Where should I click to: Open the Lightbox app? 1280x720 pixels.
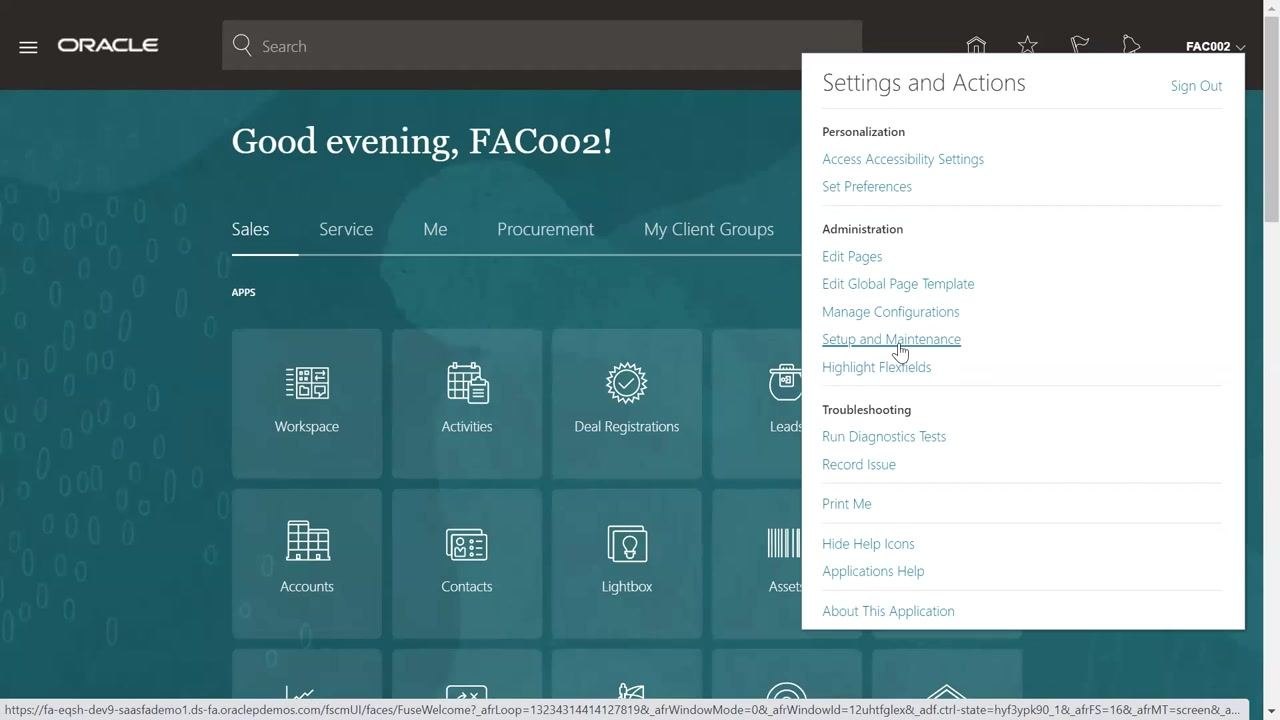(x=627, y=564)
